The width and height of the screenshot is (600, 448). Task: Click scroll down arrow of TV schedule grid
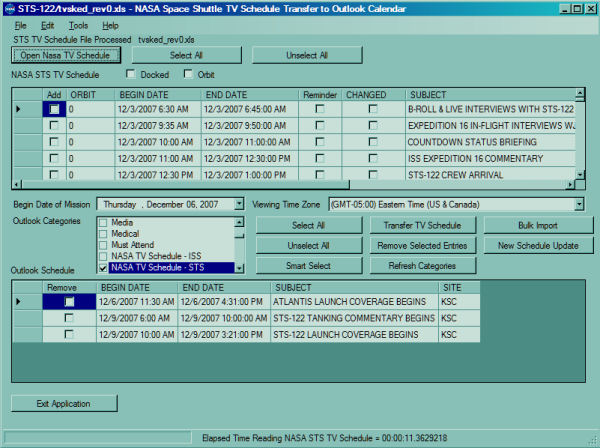(x=580, y=175)
